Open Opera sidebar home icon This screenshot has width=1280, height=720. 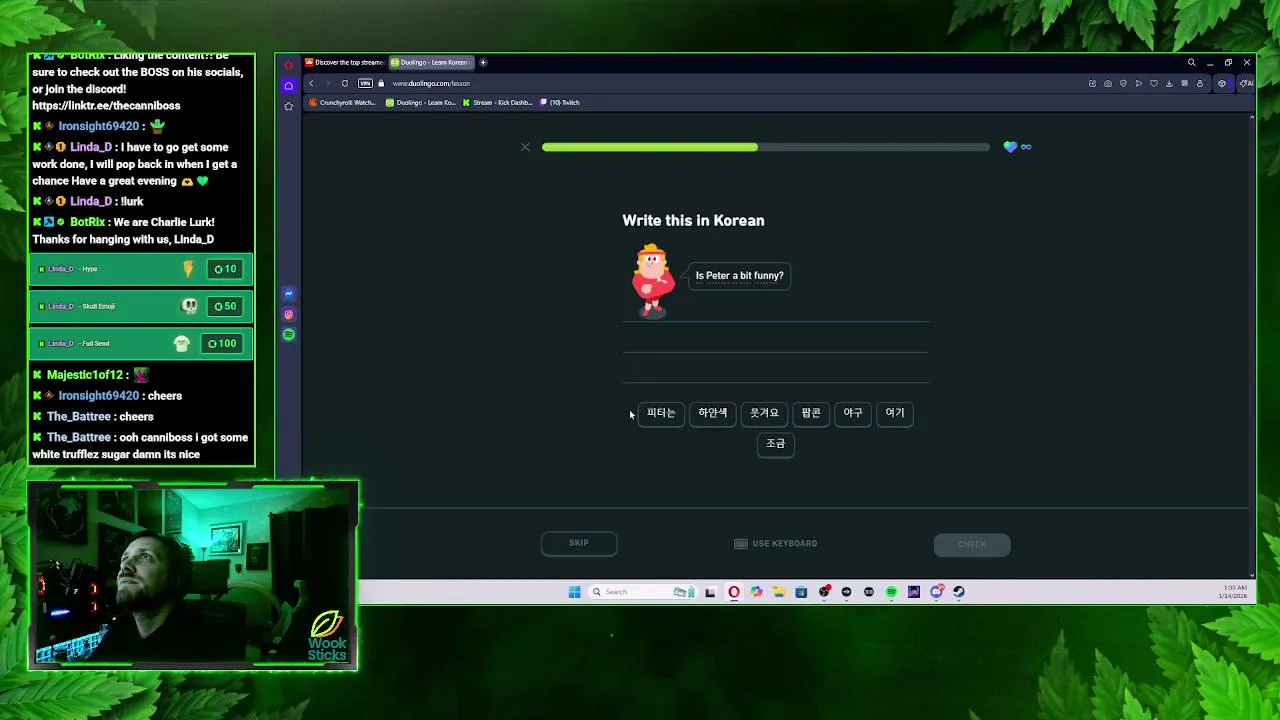click(x=289, y=85)
